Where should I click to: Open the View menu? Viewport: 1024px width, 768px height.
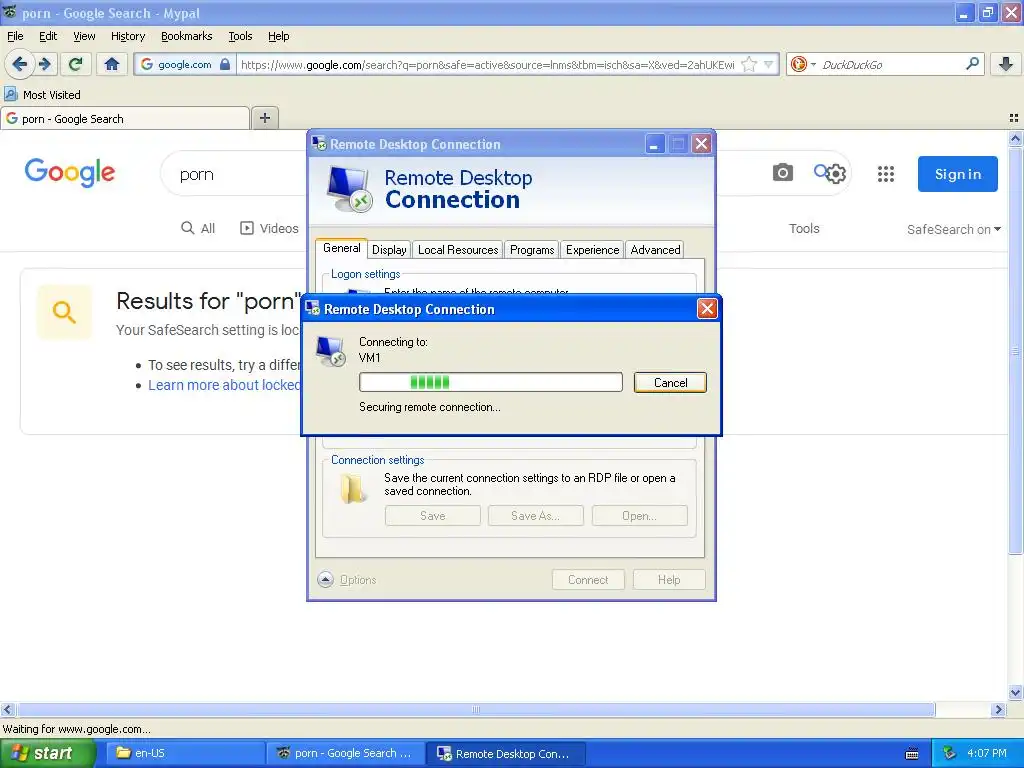84,36
